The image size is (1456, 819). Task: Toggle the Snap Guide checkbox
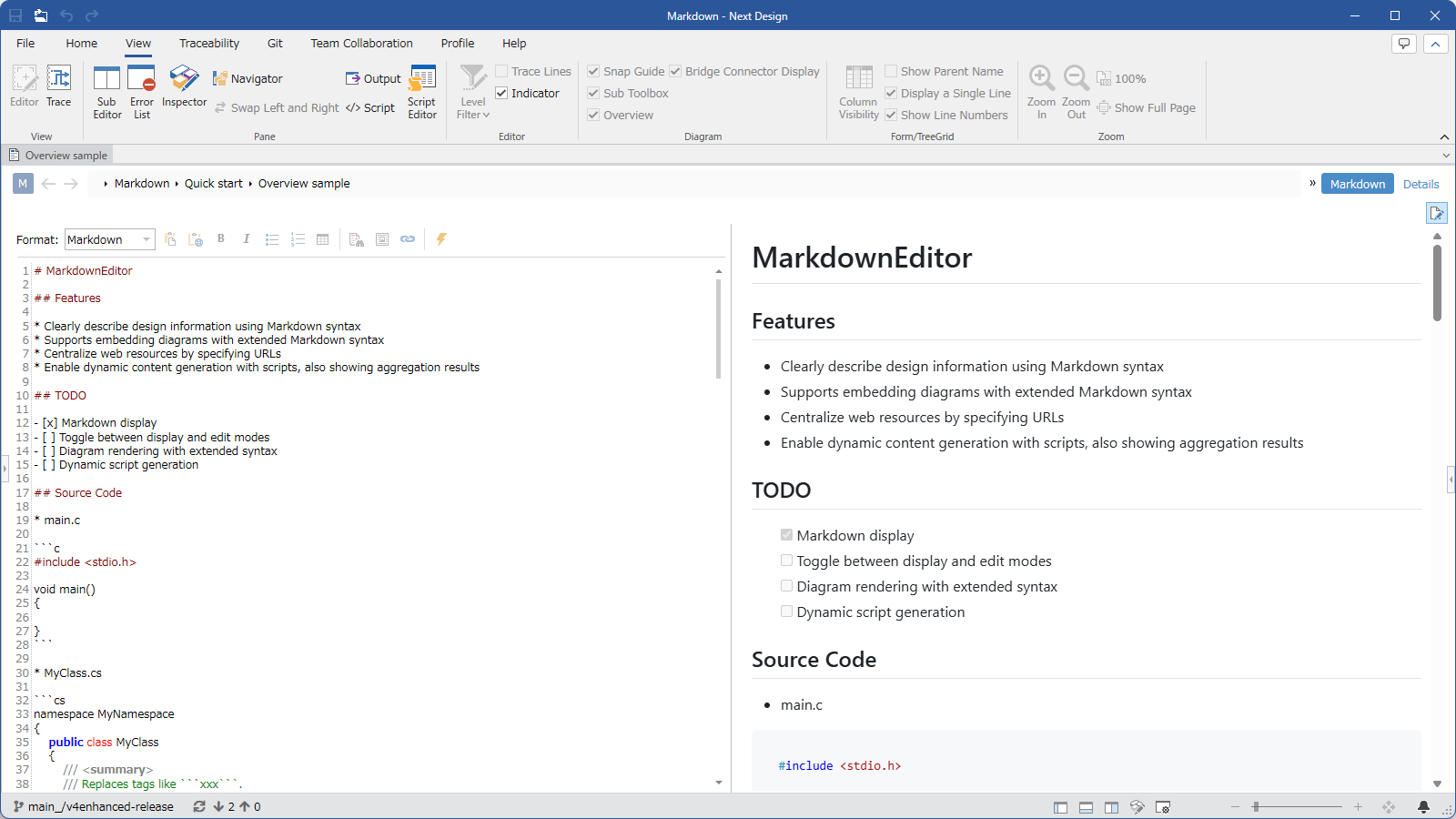point(593,71)
